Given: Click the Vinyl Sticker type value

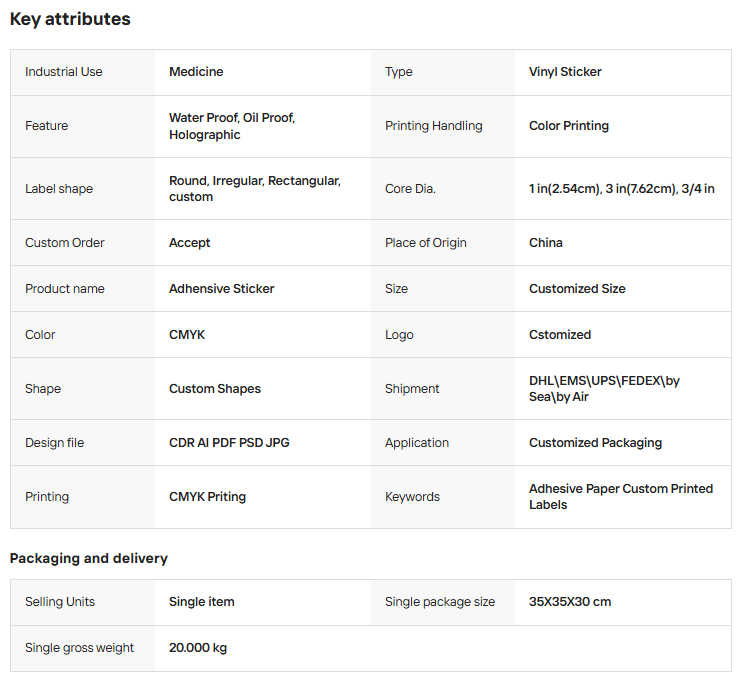Looking at the screenshot, I should point(565,72).
